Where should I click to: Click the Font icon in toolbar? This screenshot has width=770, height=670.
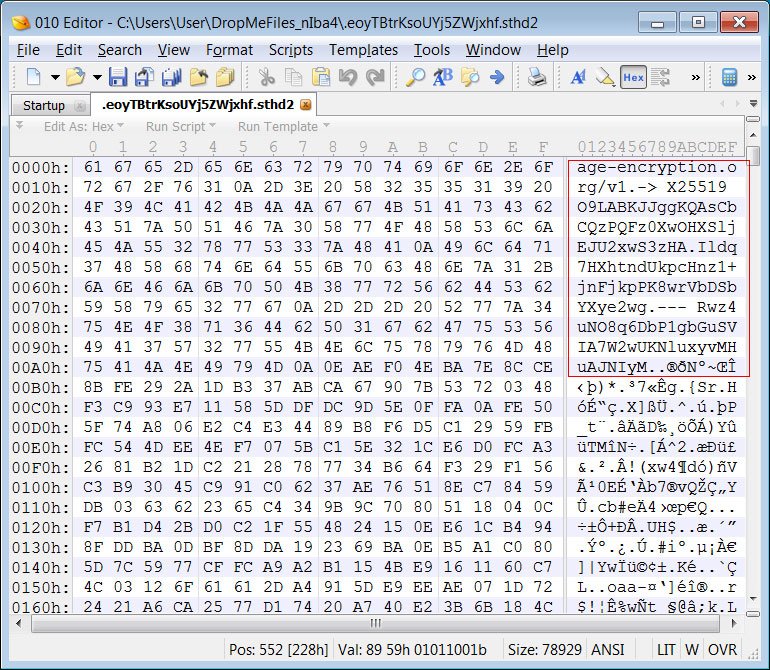(578, 77)
